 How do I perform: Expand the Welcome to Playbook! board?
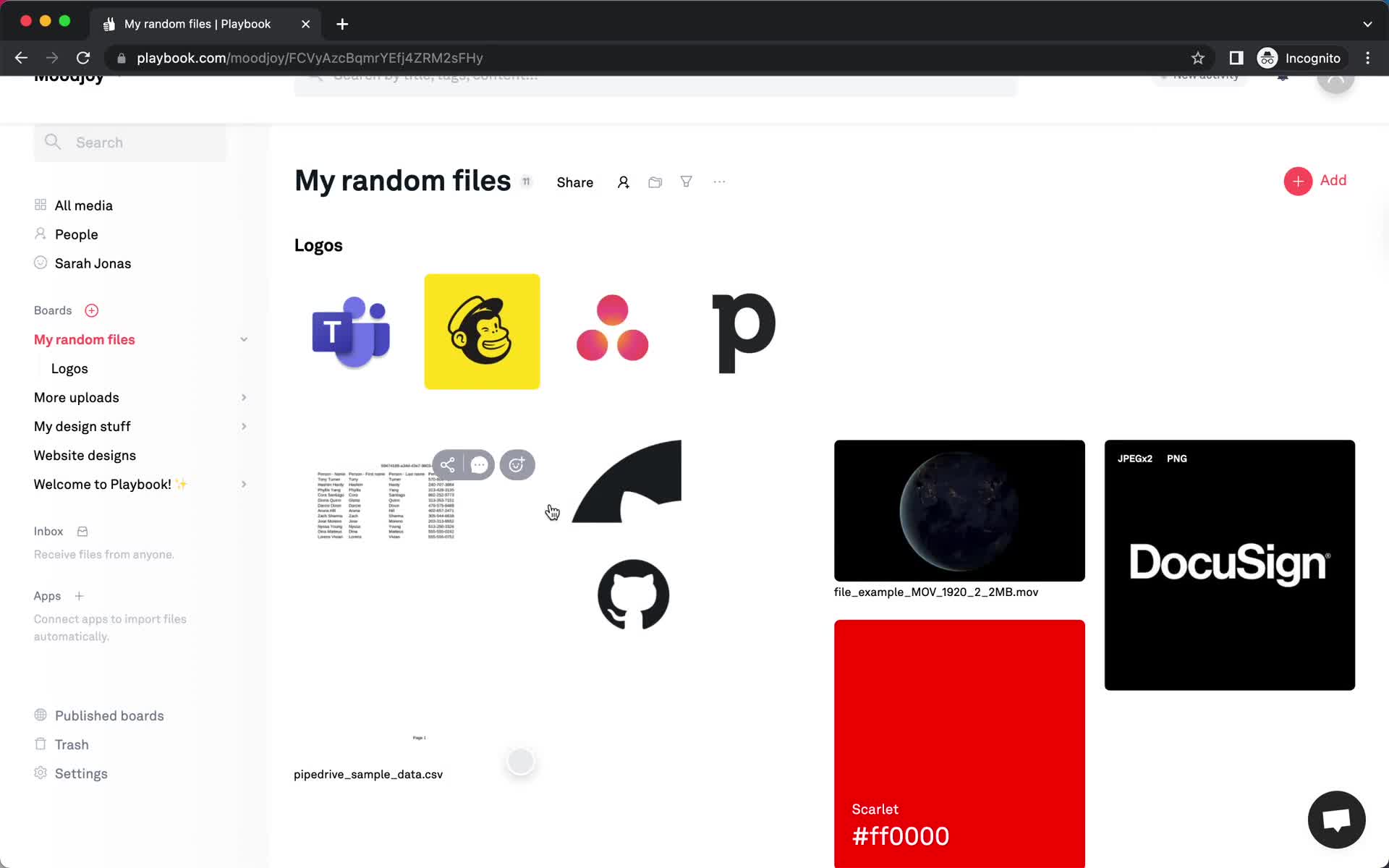pyautogui.click(x=243, y=484)
